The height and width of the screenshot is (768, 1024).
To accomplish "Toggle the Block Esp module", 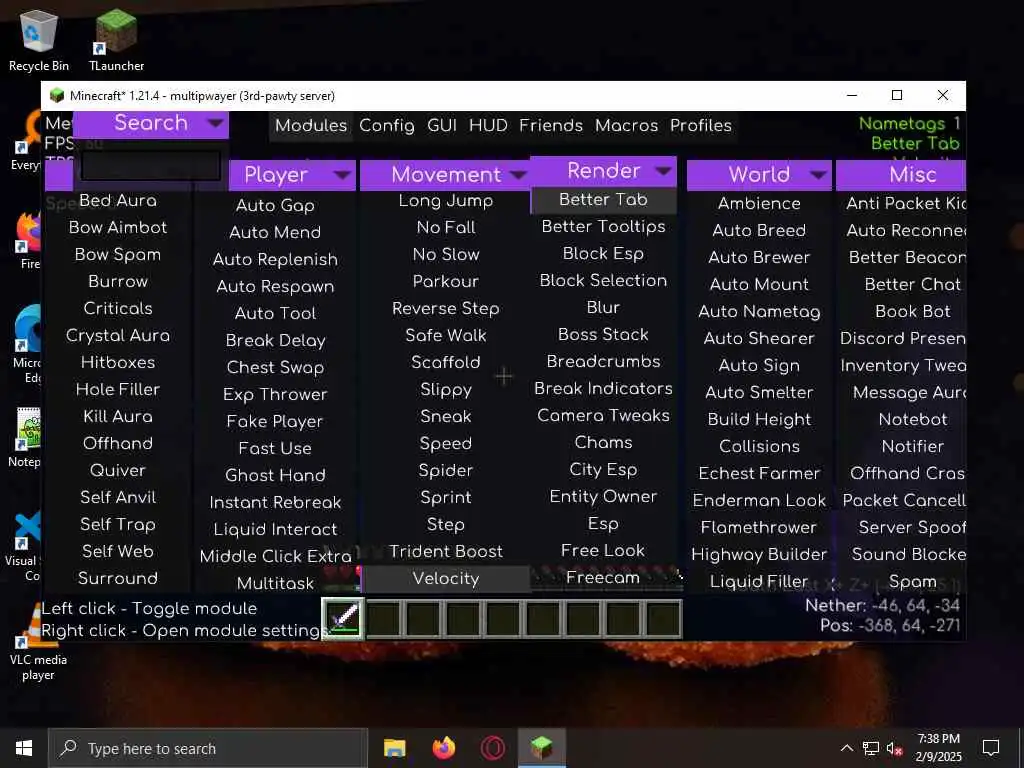I will pyautogui.click(x=603, y=253).
